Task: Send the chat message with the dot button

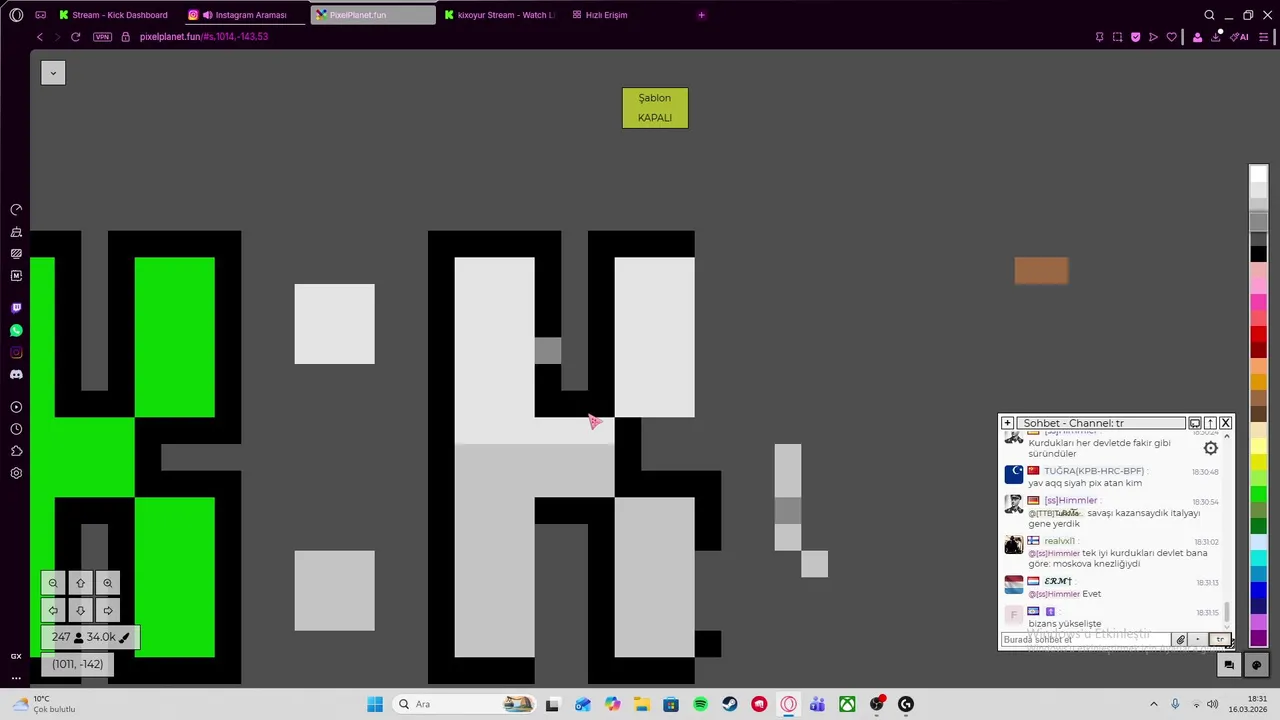Action: [x=1198, y=639]
